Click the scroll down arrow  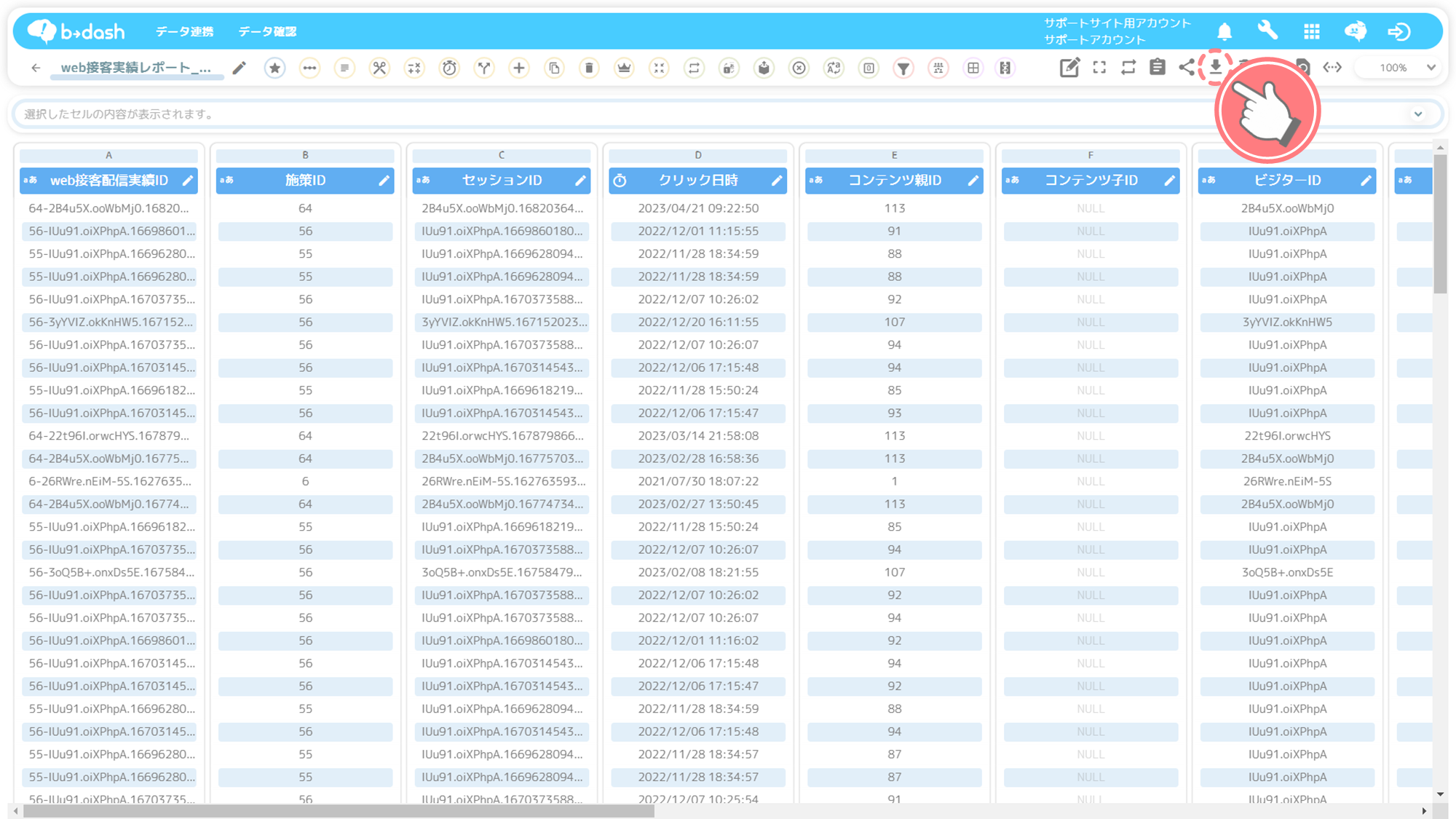[1440, 794]
